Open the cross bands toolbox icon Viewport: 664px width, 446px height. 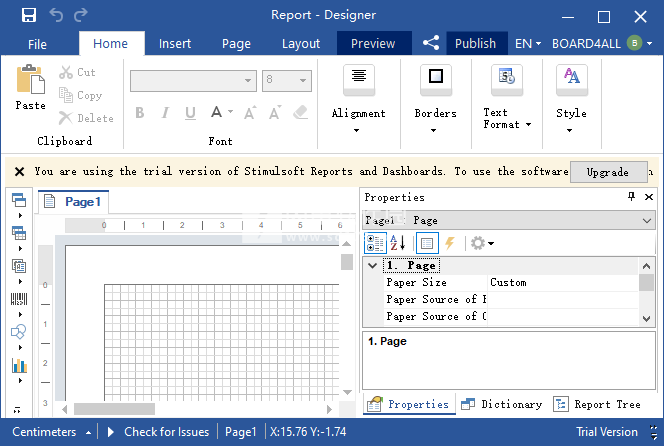(x=19, y=233)
